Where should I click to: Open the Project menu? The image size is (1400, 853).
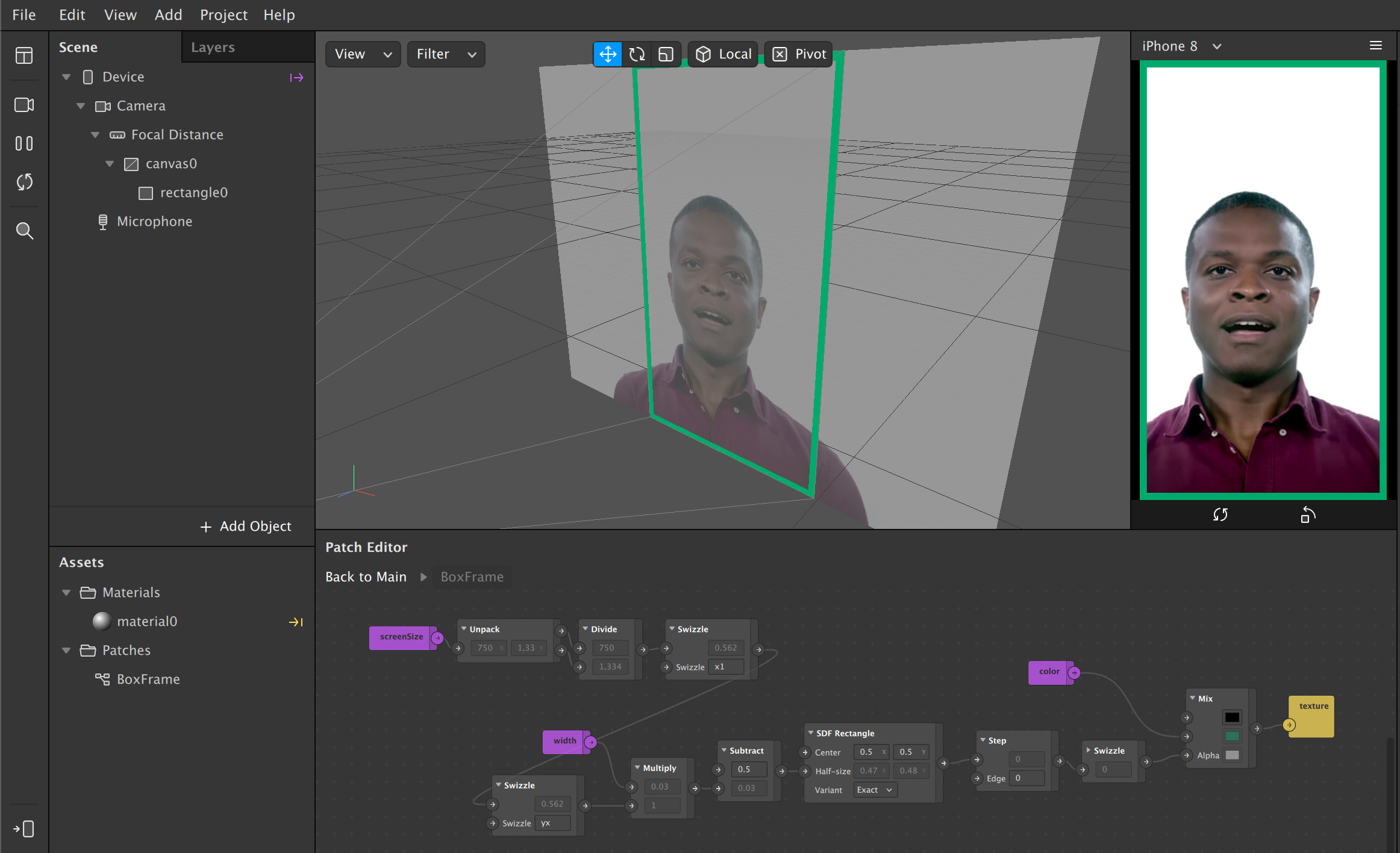click(223, 14)
